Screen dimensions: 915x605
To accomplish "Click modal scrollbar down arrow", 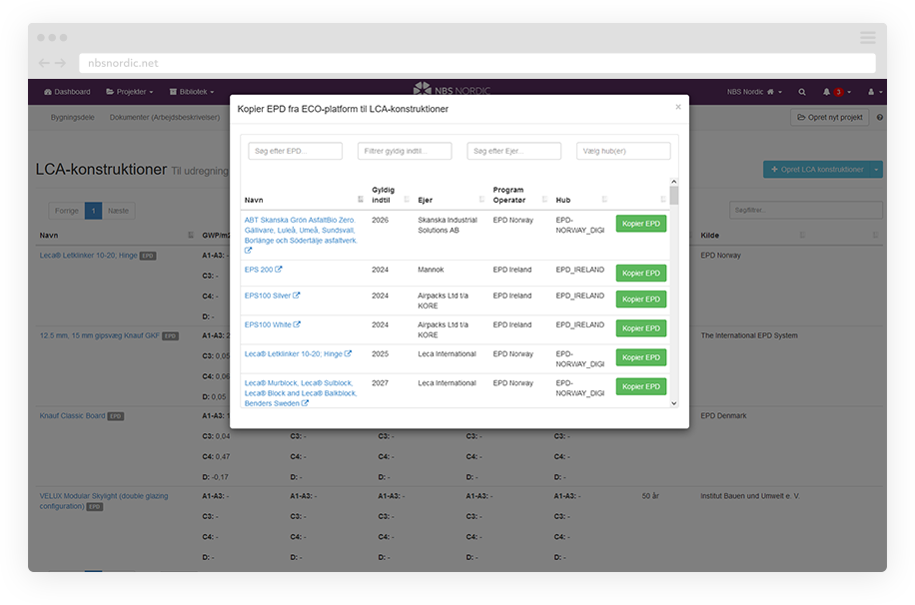I will [674, 403].
